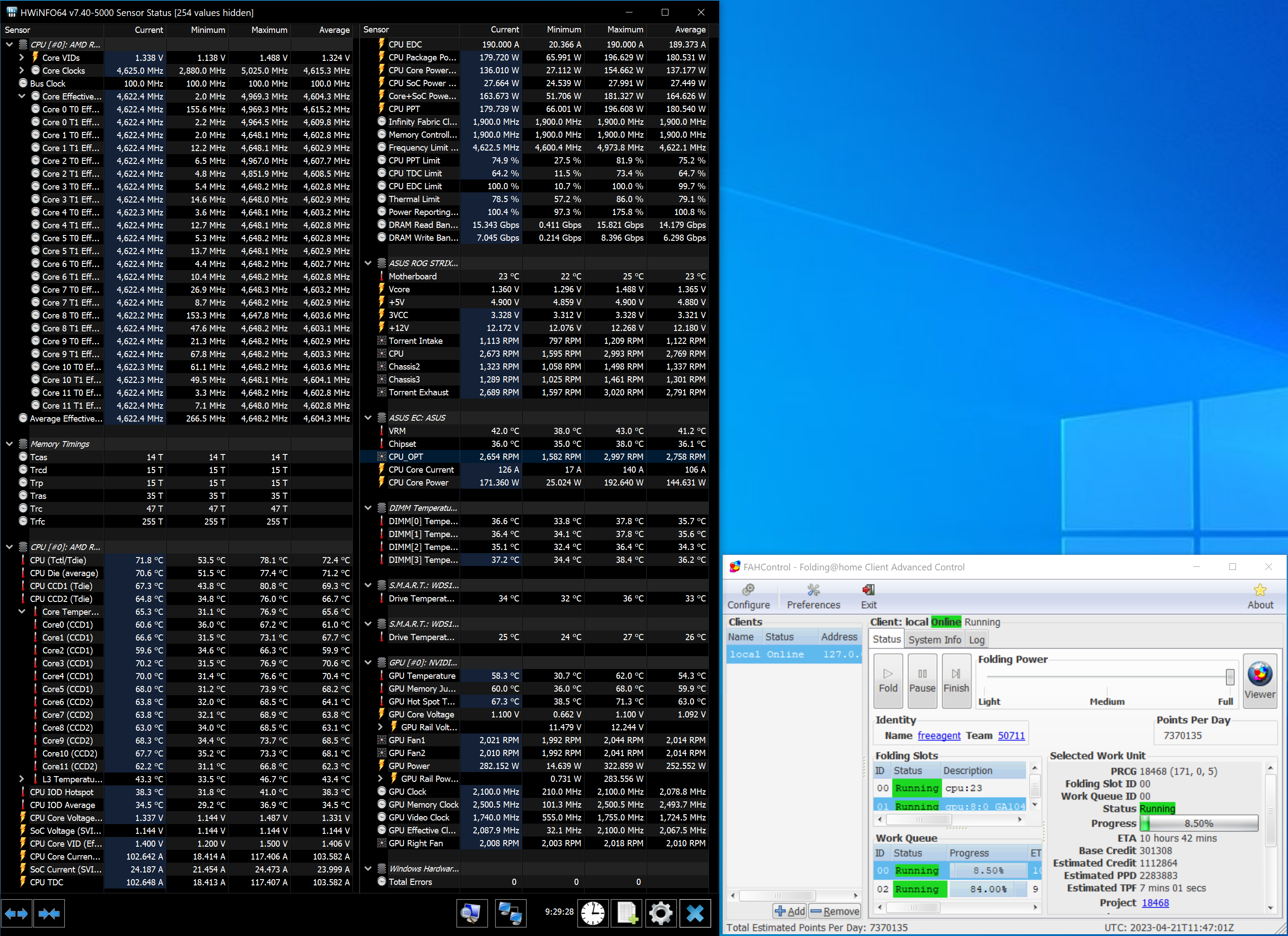The width and height of the screenshot is (1288, 936).
Task: Click the CPU_OPT fan icon row
Action: pos(382,456)
